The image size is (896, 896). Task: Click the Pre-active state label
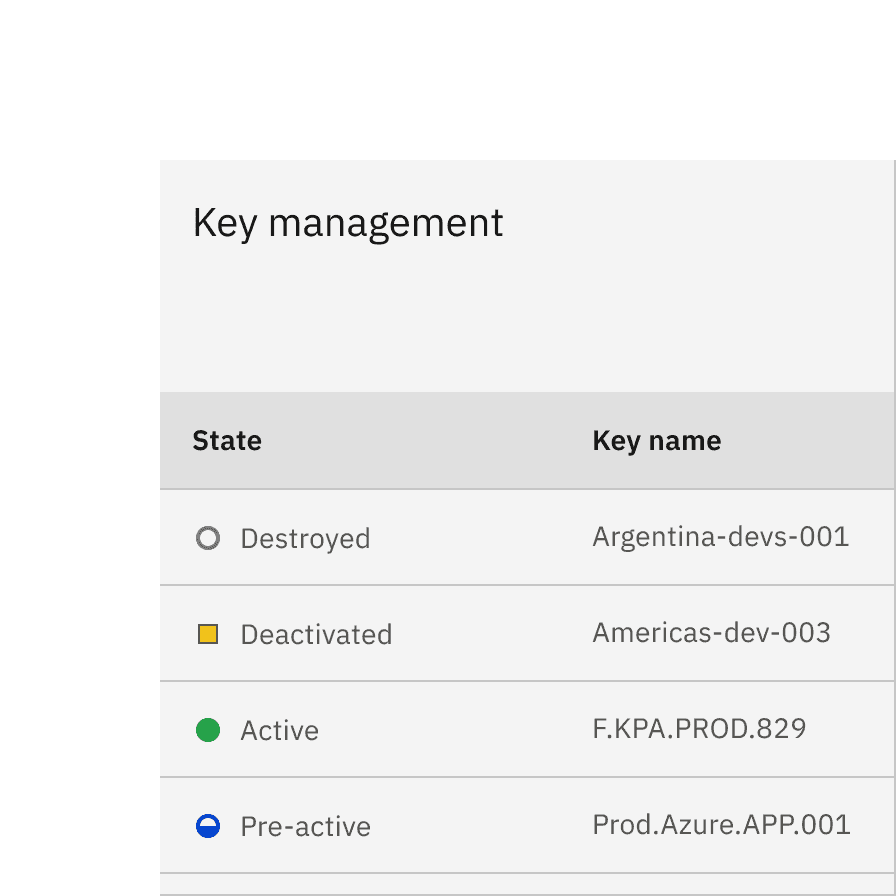tap(305, 827)
